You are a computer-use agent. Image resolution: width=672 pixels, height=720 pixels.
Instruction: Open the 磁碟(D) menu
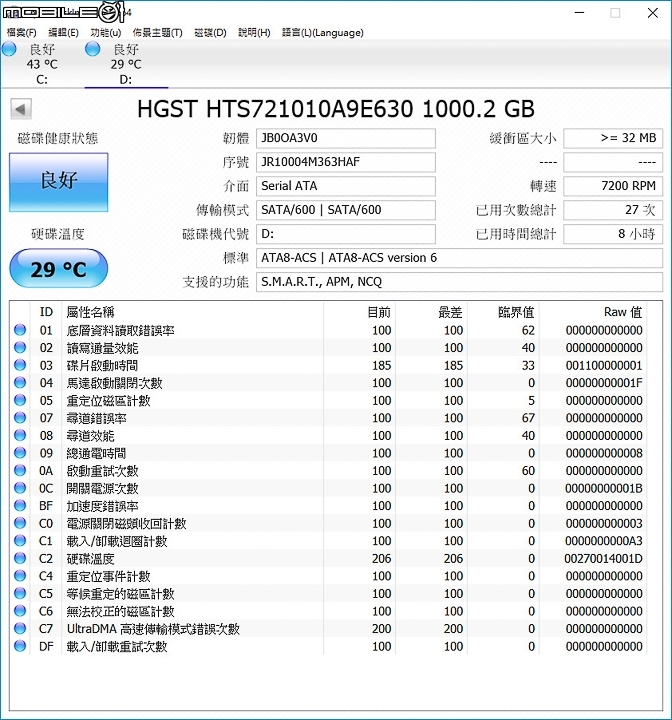[210, 33]
